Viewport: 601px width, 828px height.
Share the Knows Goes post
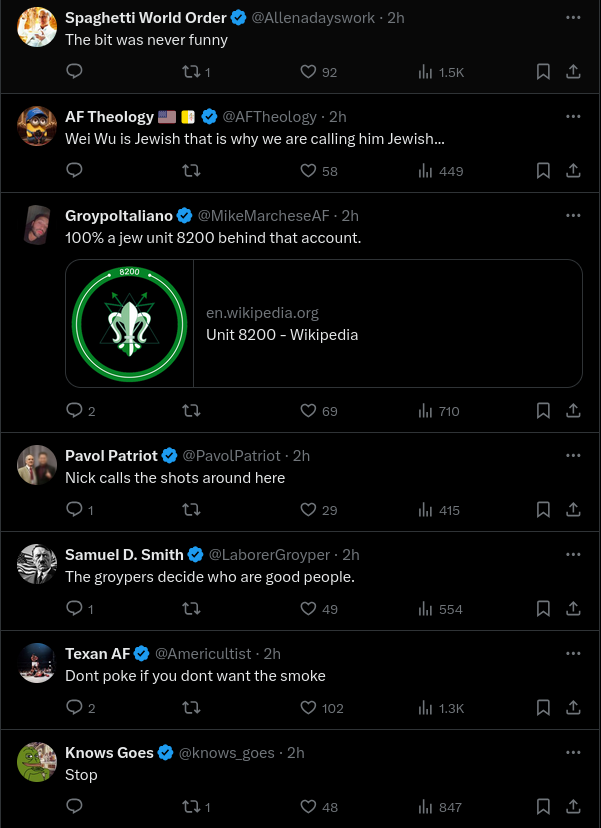pos(574,806)
